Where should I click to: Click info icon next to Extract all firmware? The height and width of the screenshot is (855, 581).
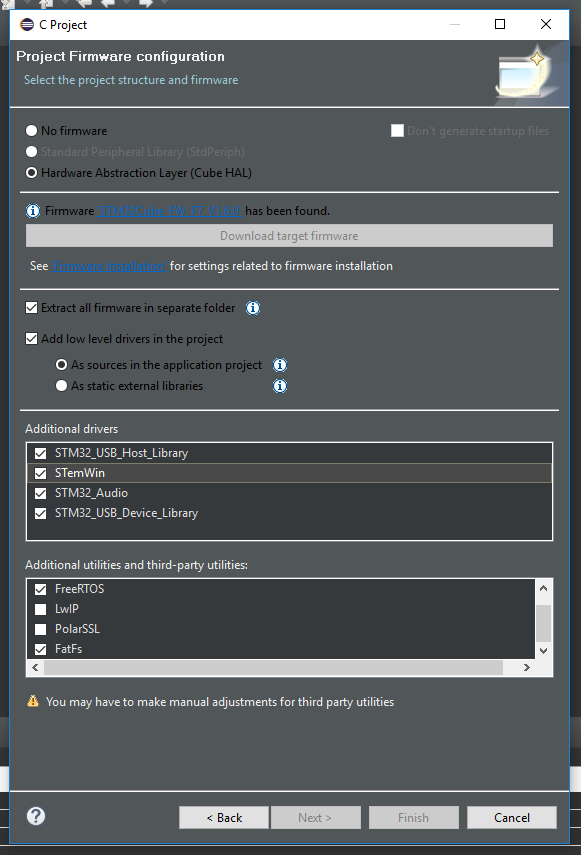coord(253,308)
